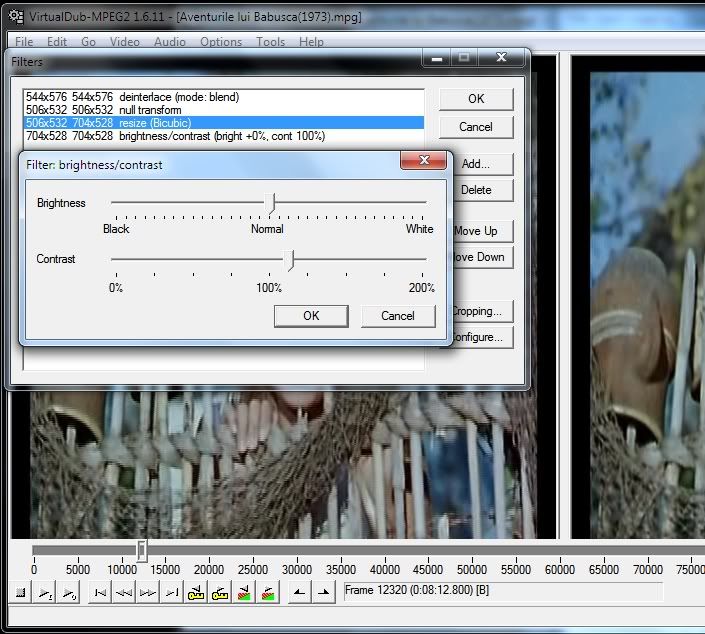Jump to the end of the video
The height and width of the screenshot is (634, 705).
(172, 593)
